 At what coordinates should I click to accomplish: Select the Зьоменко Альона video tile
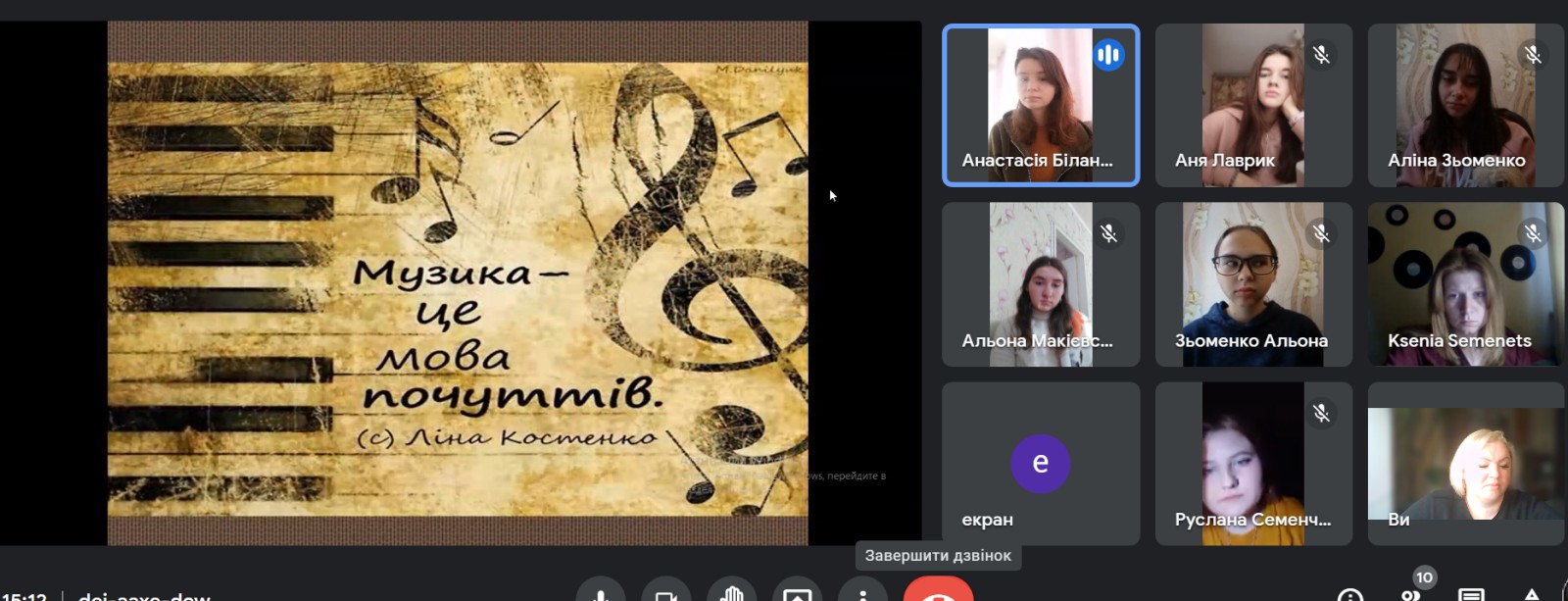(x=1253, y=284)
